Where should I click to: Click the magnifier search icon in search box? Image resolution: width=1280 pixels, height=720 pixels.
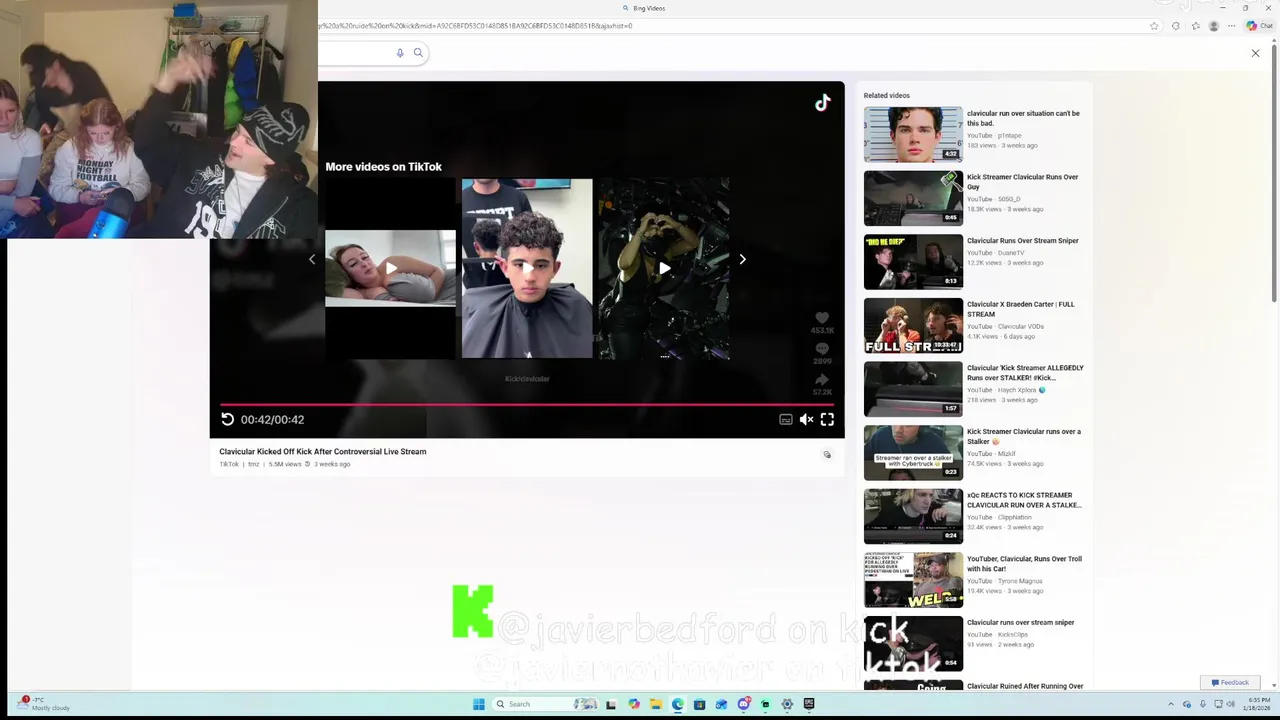tap(418, 53)
